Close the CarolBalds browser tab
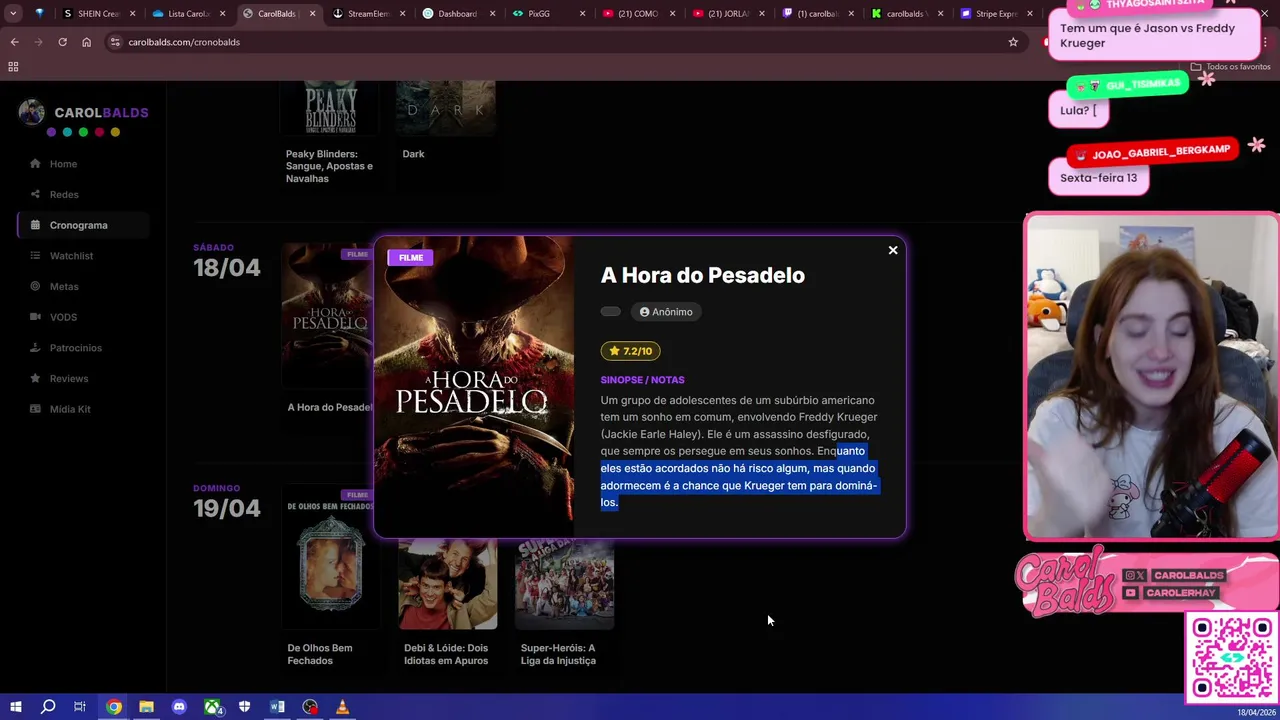 312,14
